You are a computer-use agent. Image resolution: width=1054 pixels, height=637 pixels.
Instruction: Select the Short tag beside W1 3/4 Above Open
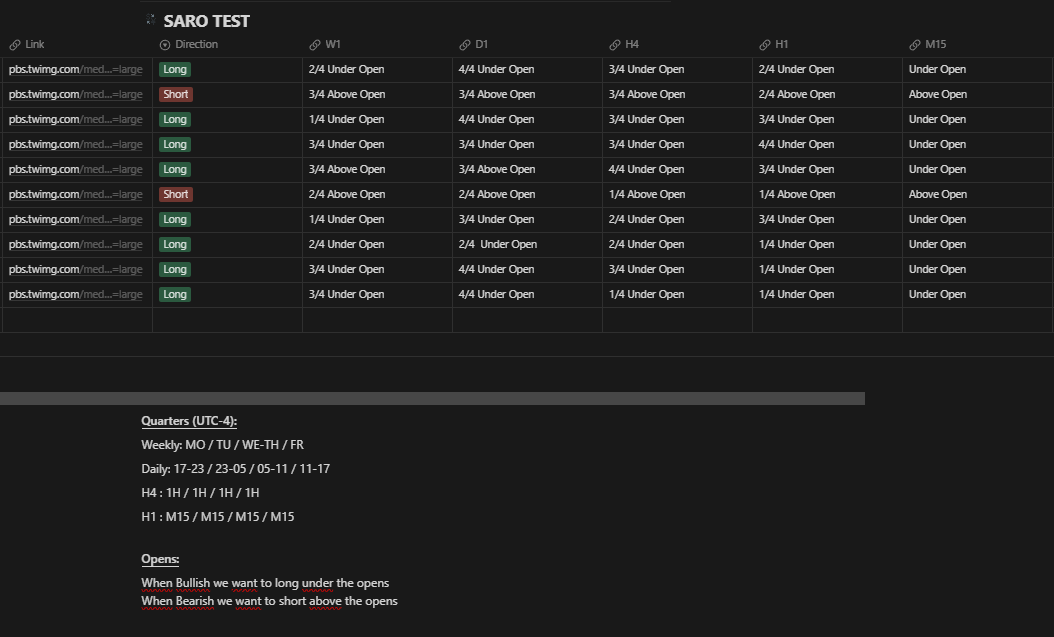(x=175, y=94)
